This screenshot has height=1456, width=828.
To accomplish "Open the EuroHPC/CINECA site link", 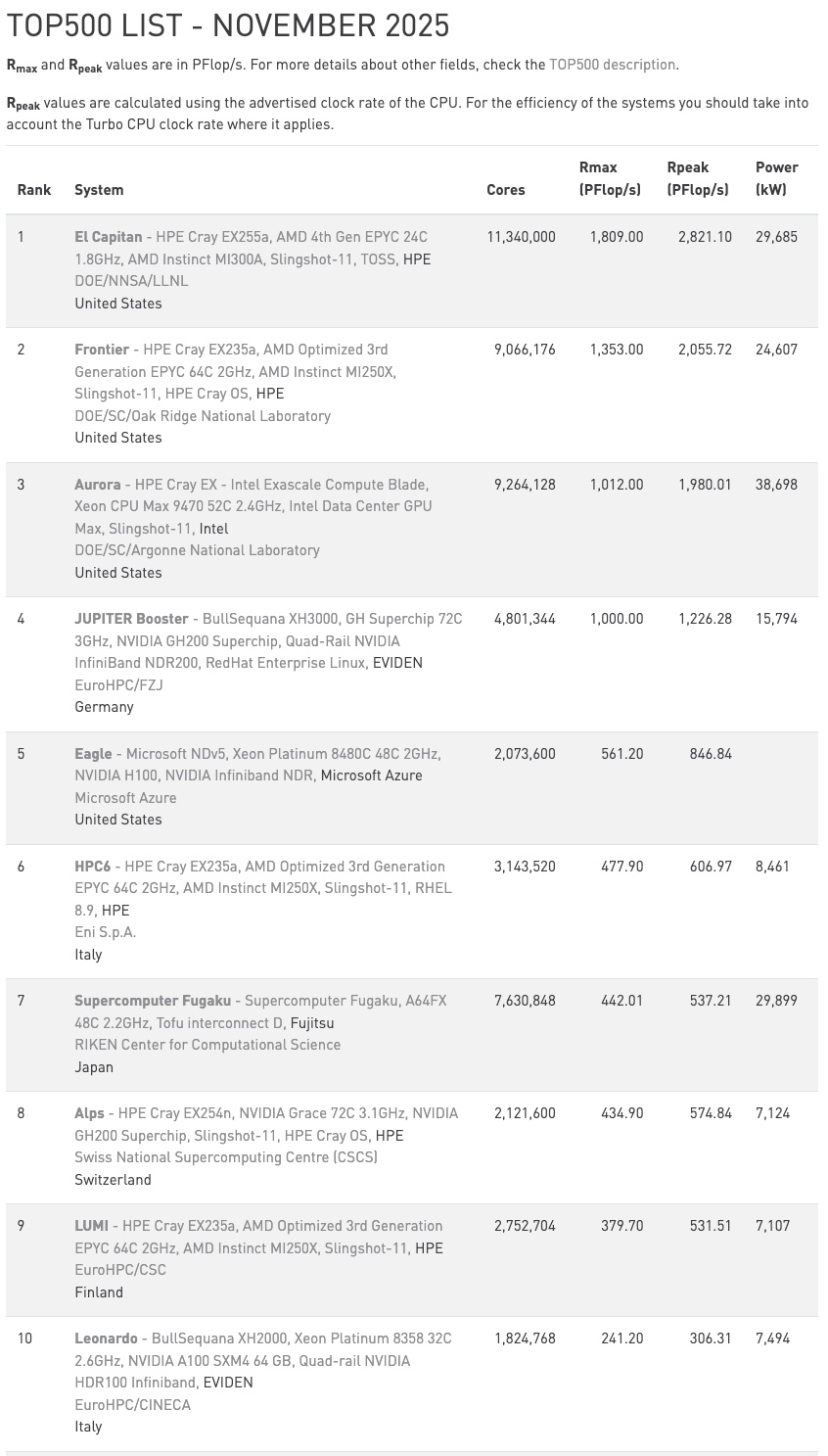I will pos(132,1405).
